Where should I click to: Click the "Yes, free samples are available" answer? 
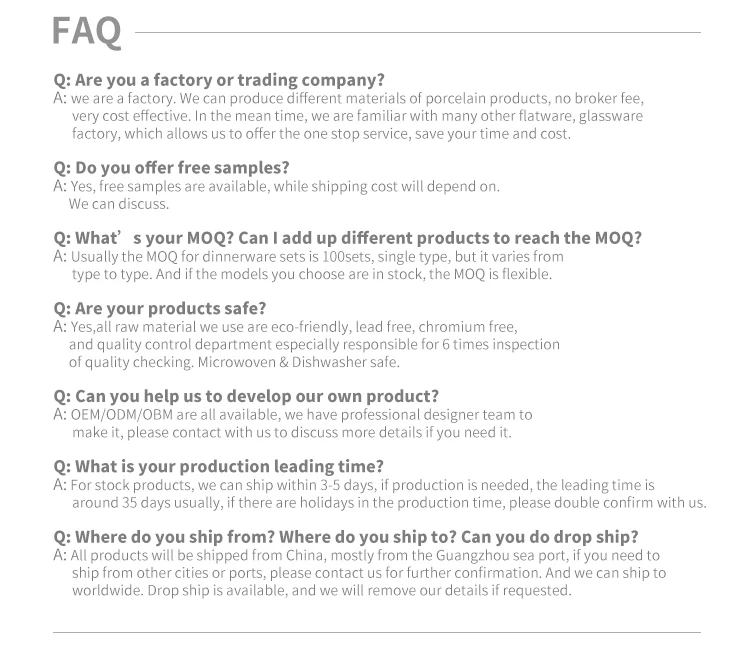[x=283, y=186]
